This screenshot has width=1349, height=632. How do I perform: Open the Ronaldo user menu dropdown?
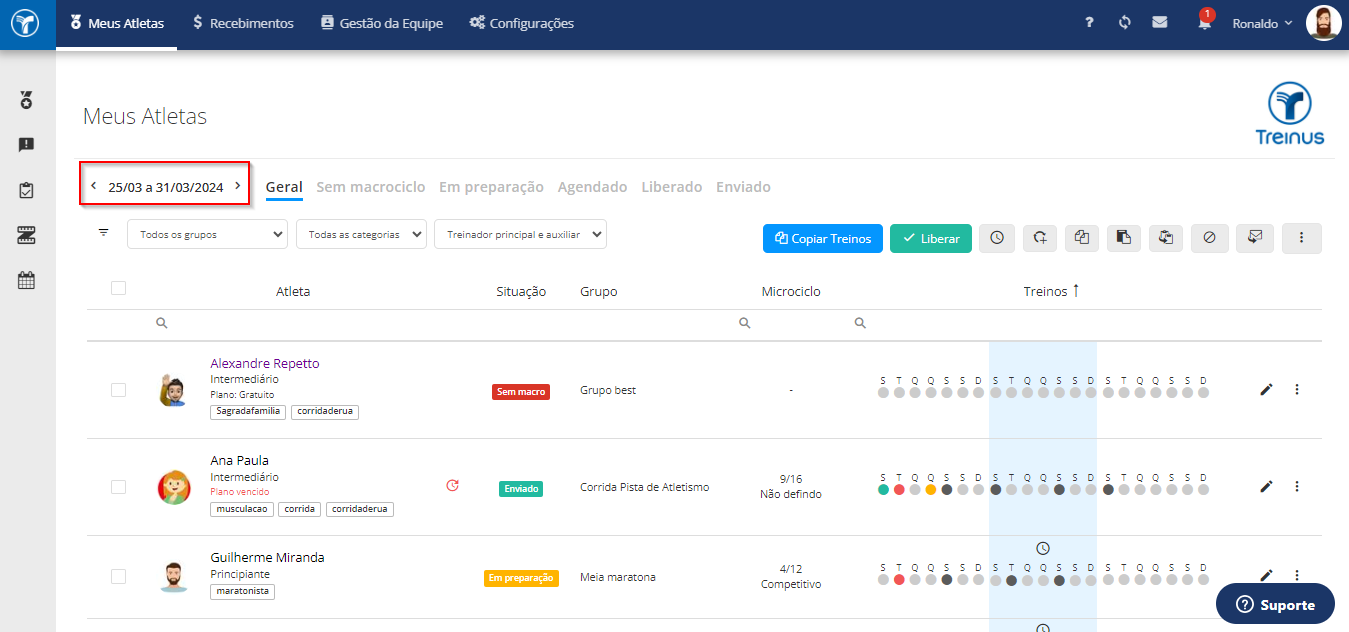click(x=1262, y=23)
